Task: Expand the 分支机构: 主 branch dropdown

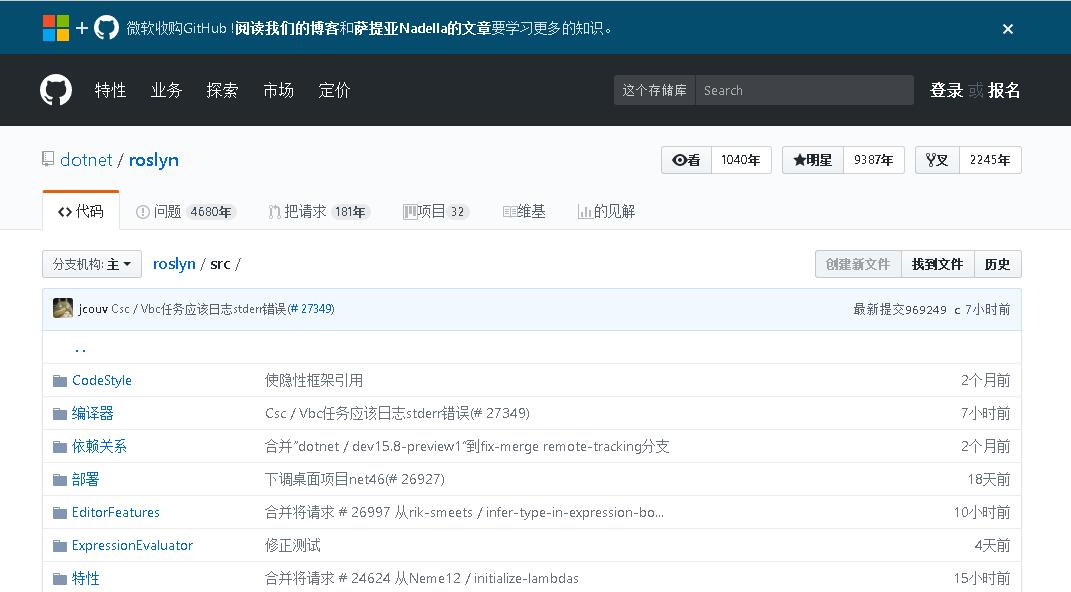Action: [x=92, y=264]
